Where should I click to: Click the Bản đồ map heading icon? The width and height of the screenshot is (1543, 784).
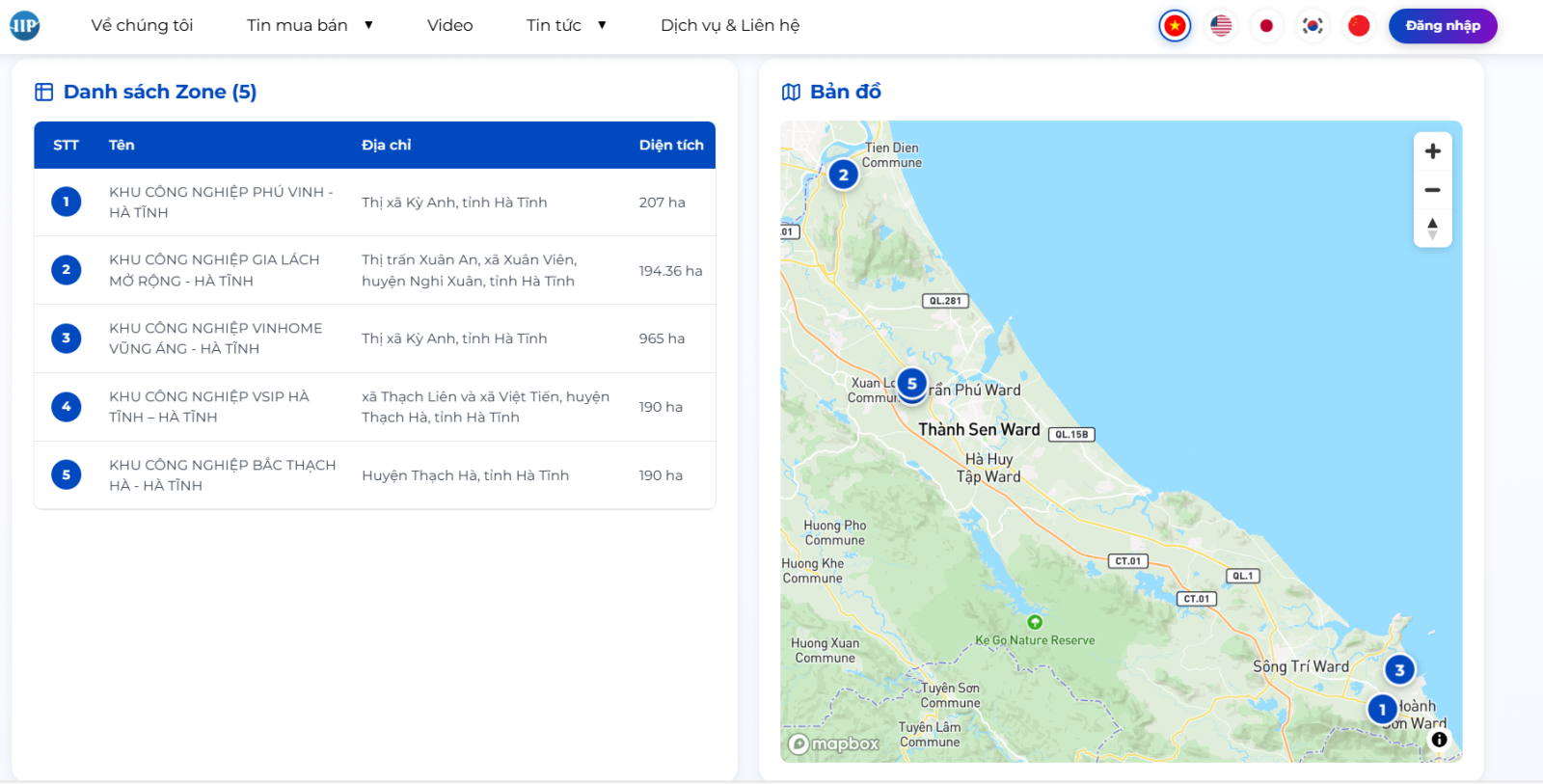tap(791, 92)
